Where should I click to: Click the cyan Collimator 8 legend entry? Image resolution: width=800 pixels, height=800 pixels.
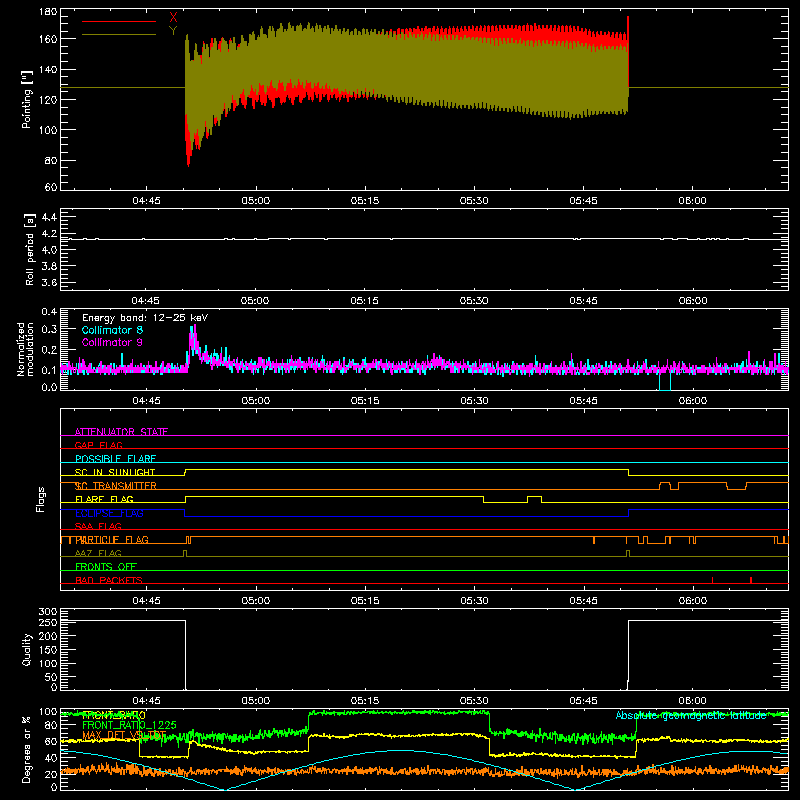112,330
